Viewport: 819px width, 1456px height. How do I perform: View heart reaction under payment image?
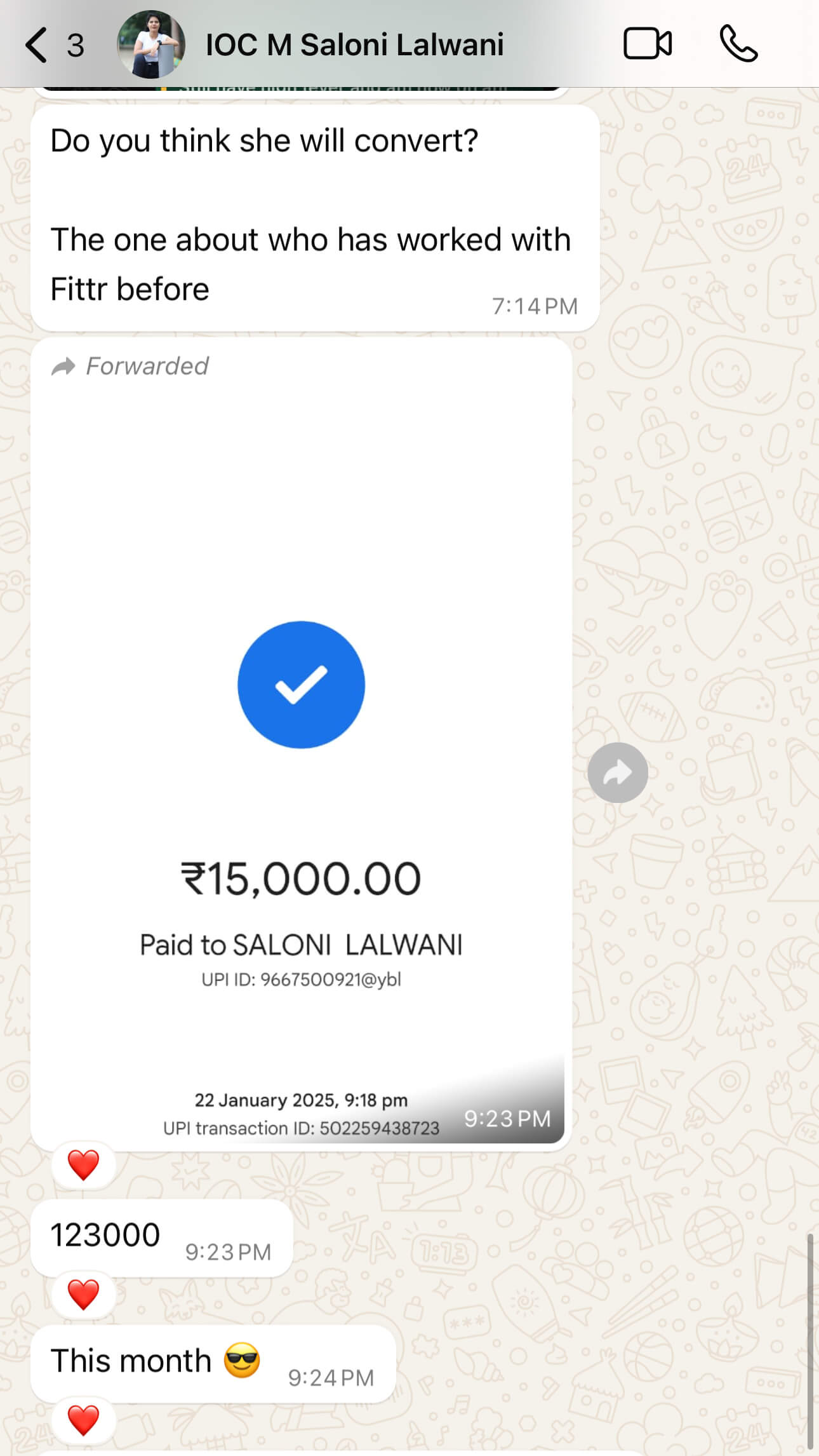[83, 1165]
